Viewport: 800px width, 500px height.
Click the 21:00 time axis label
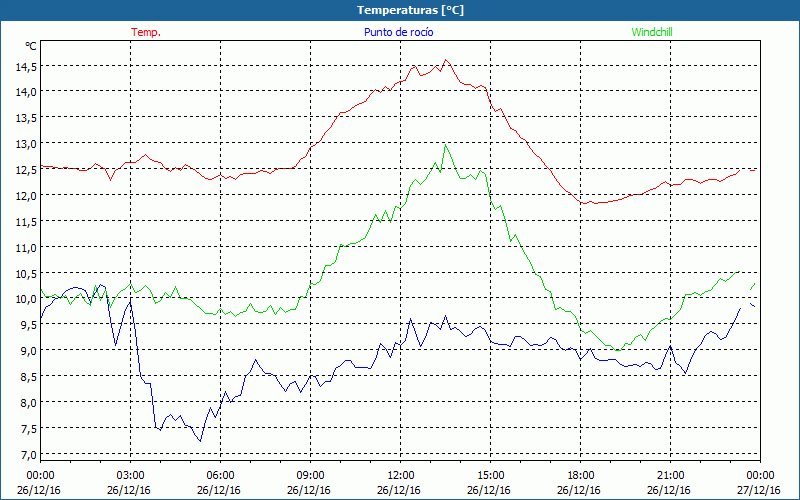click(x=670, y=476)
